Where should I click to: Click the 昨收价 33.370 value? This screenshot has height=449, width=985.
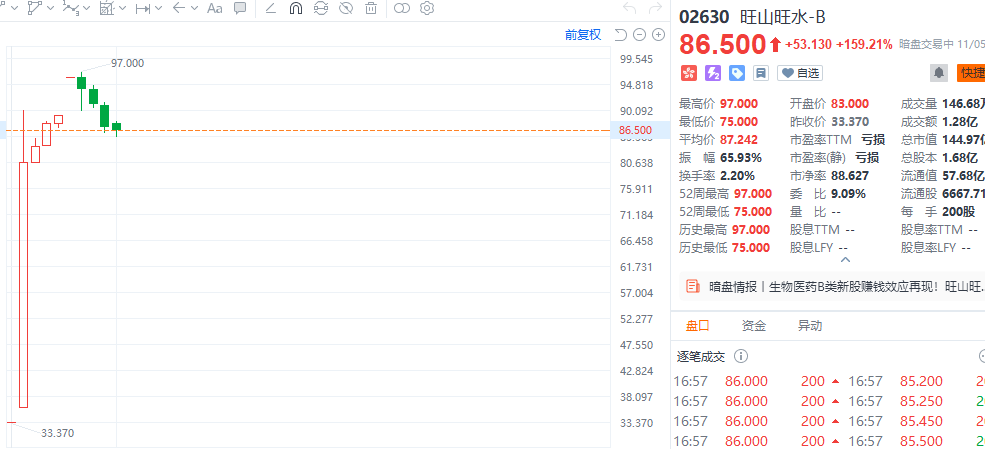click(x=849, y=121)
